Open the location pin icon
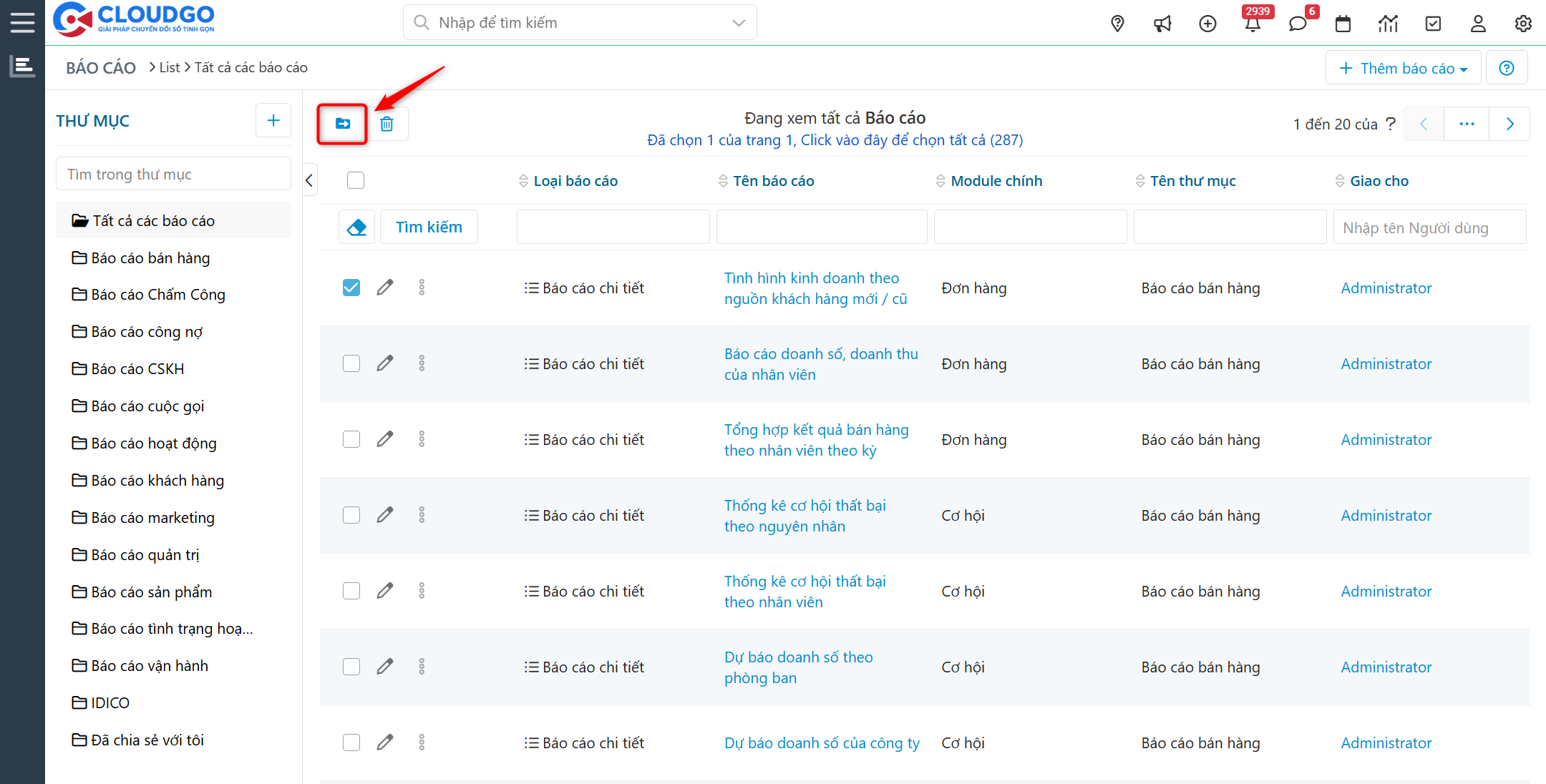The image size is (1546, 784). click(1117, 24)
